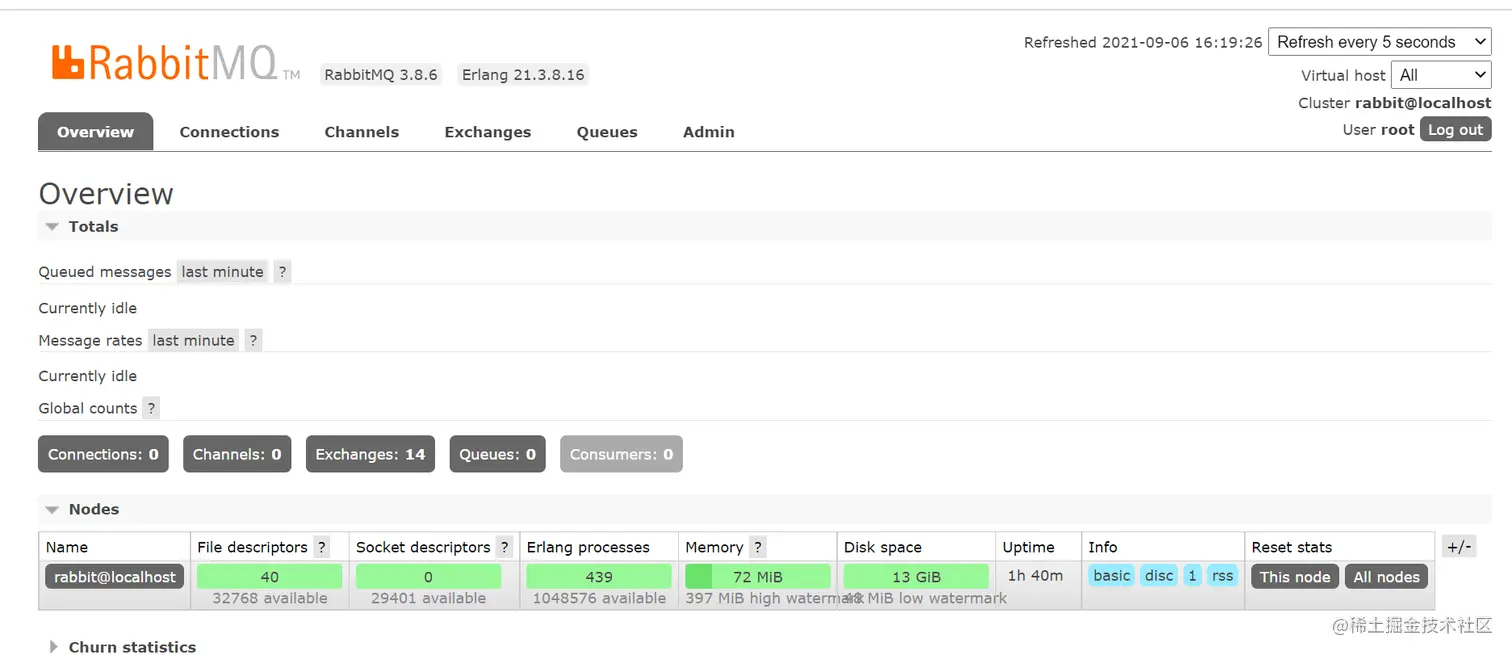Open help for Queued messages
Viewport: 1512px width, 655px height.
[x=283, y=272]
